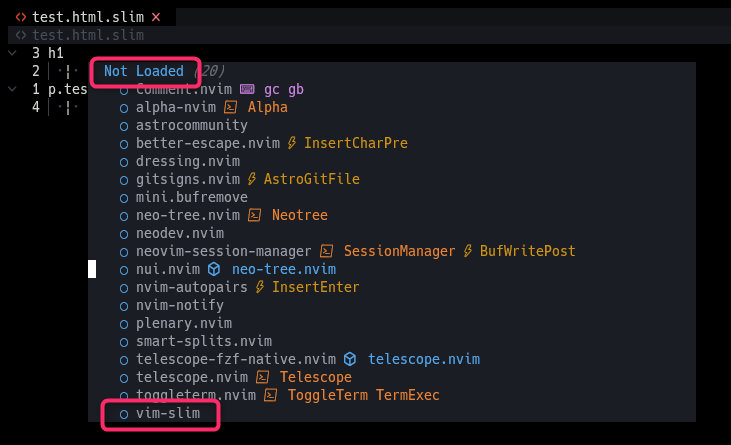Select telescope-fzf-native.nvim plugin entry
The width and height of the screenshot is (731, 445).
236,359
